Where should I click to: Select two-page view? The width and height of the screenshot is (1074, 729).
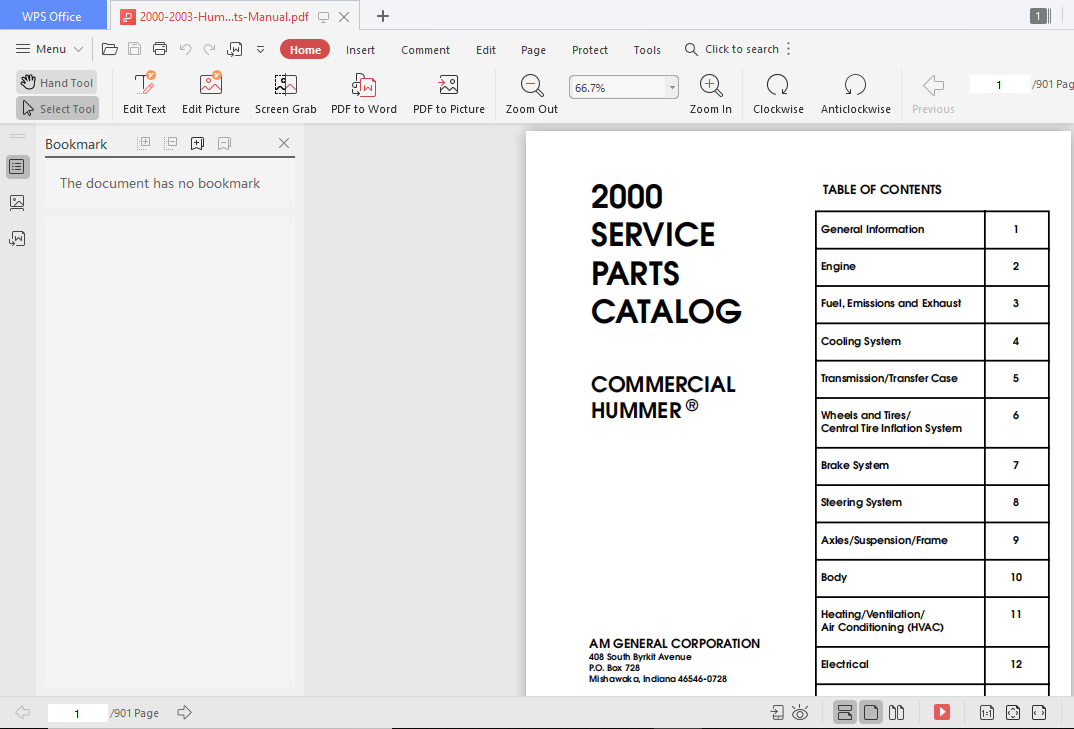click(x=896, y=713)
